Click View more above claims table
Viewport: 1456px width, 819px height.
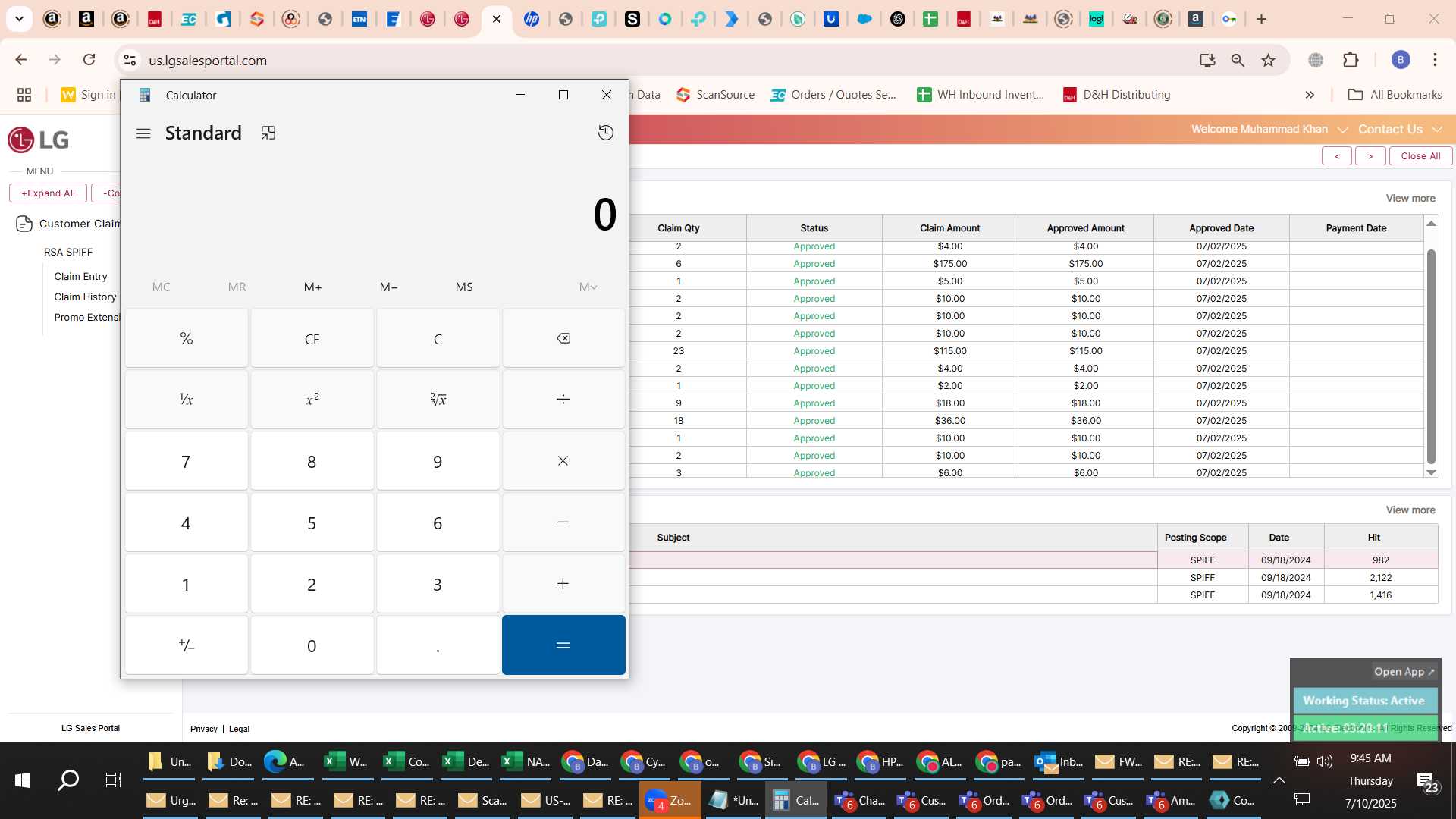tap(1410, 199)
